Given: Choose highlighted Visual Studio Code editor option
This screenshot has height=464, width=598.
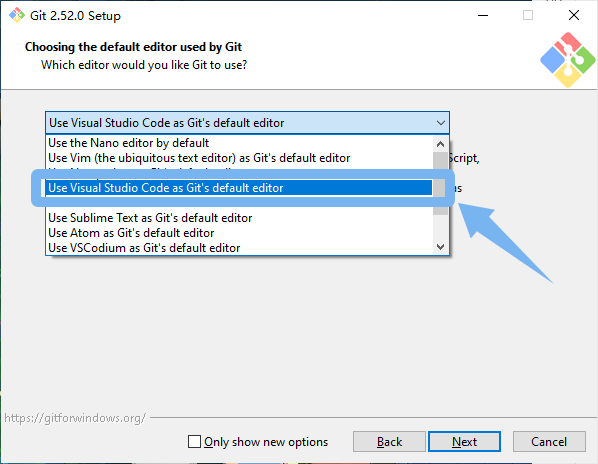Looking at the screenshot, I should (239, 188).
